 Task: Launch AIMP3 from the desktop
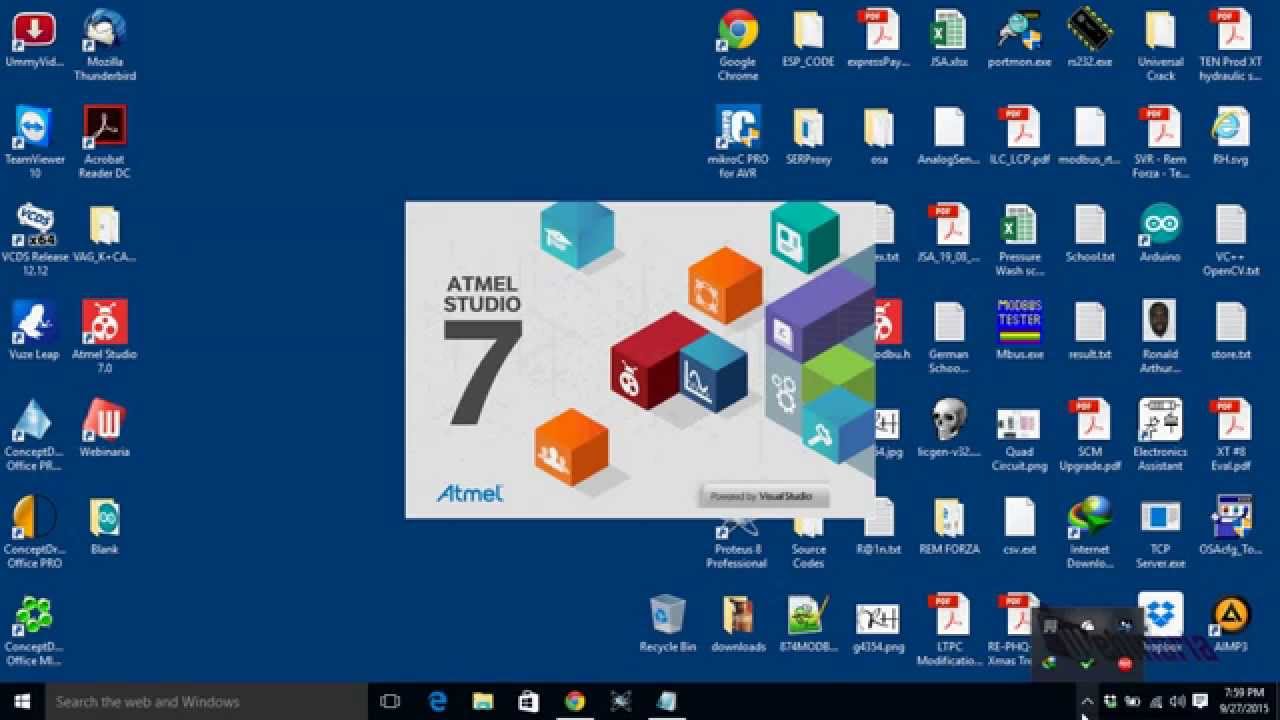pos(1230,624)
